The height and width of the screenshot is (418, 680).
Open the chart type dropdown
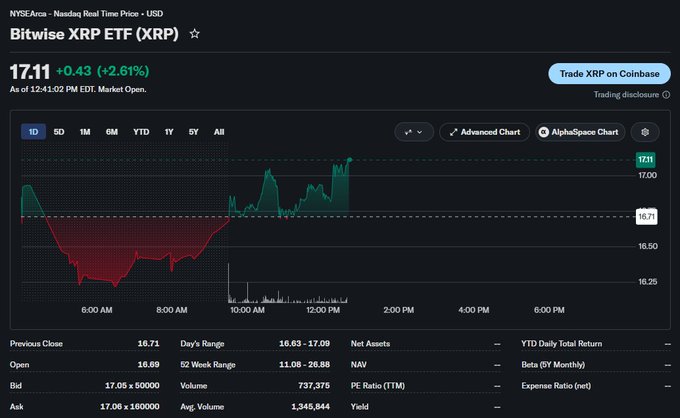tap(414, 132)
